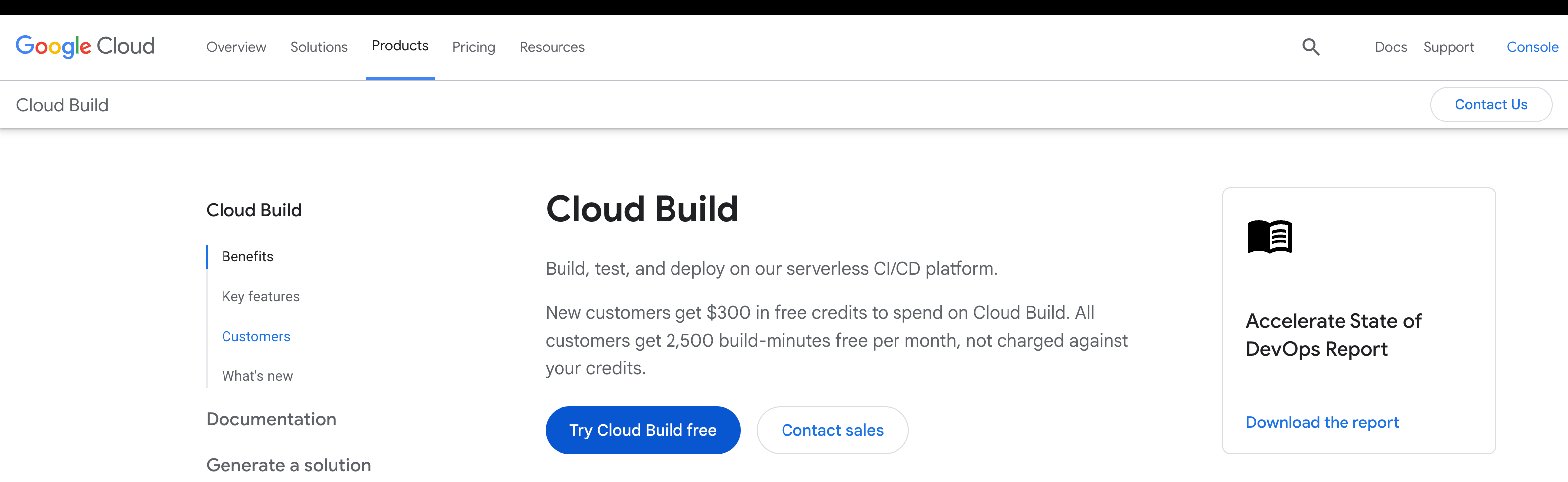Select Benefits in the sidebar
Viewport: 1568px width, 482px height.
(247, 256)
